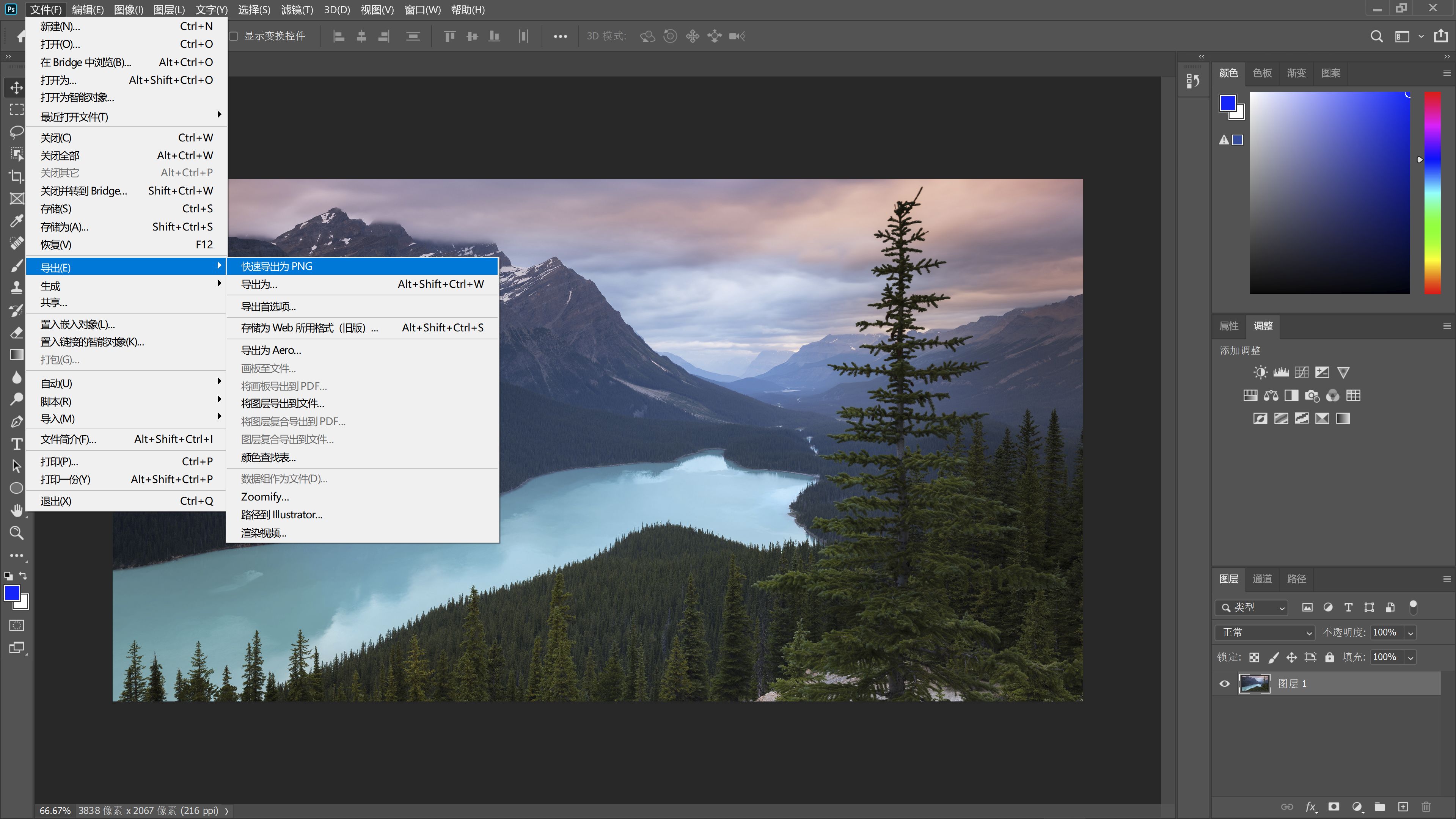Select the Move tool

click(16, 88)
